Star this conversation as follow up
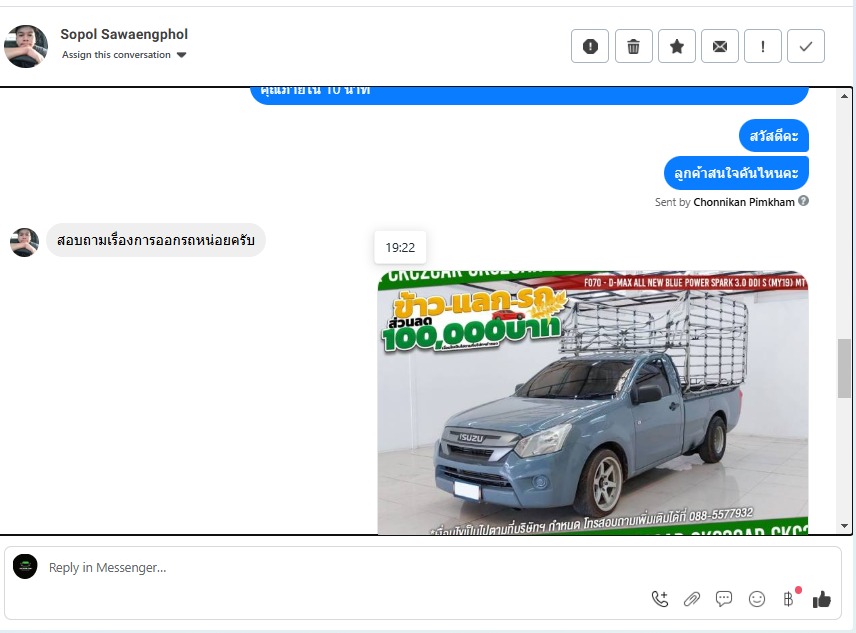 coord(676,46)
